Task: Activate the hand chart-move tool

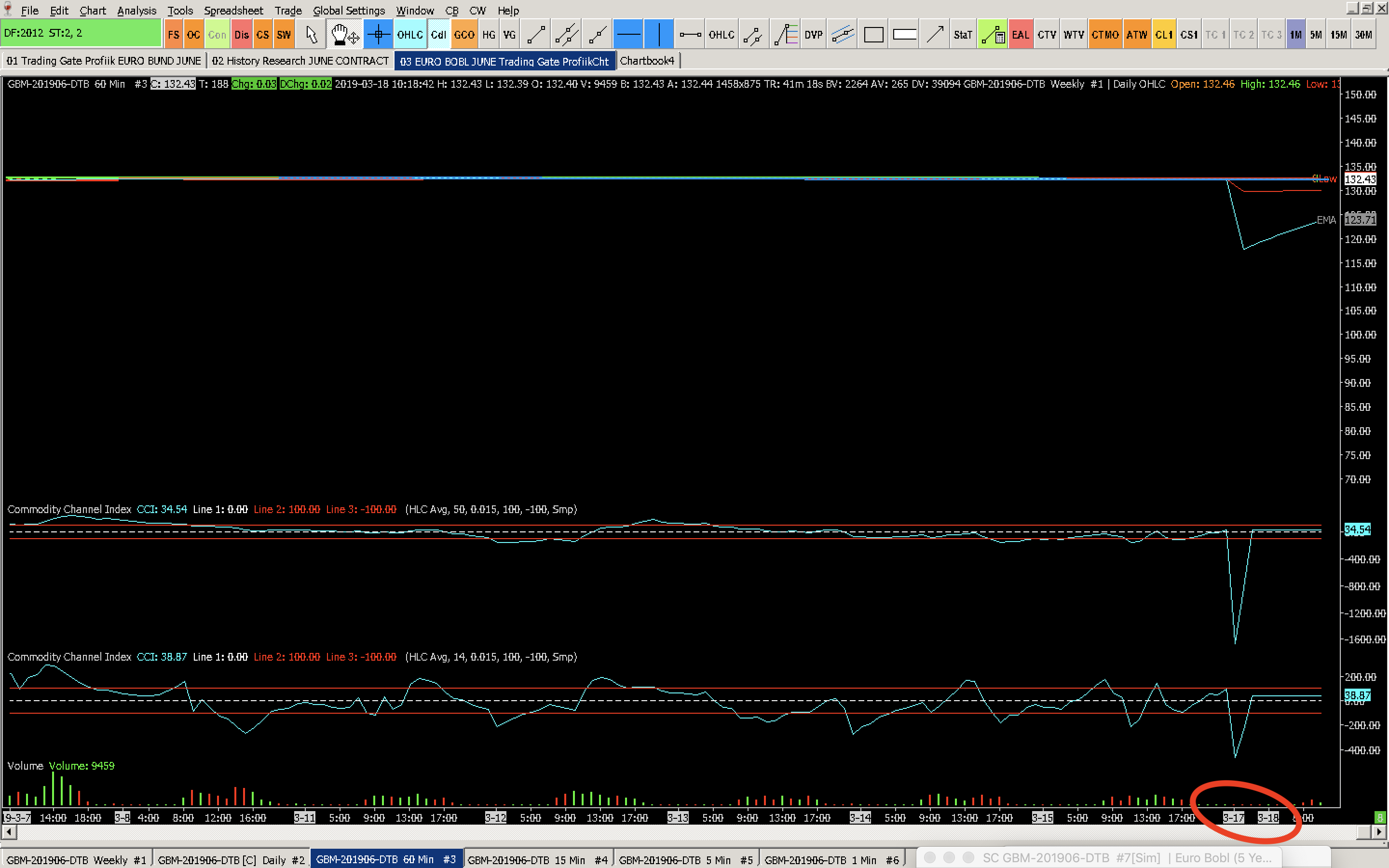Action: pyautogui.click(x=344, y=34)
